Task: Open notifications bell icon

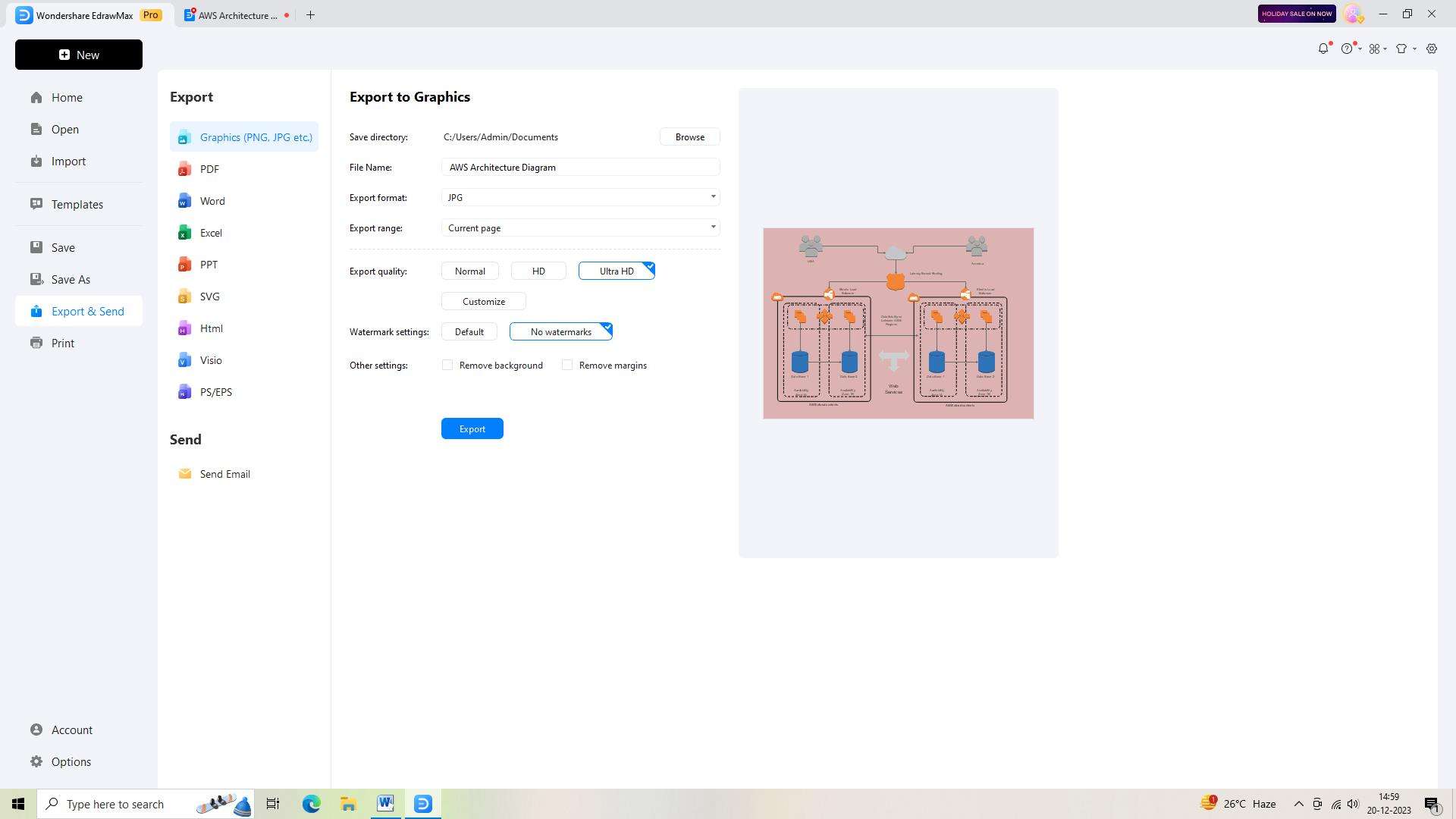Action: click(1323, 49)
